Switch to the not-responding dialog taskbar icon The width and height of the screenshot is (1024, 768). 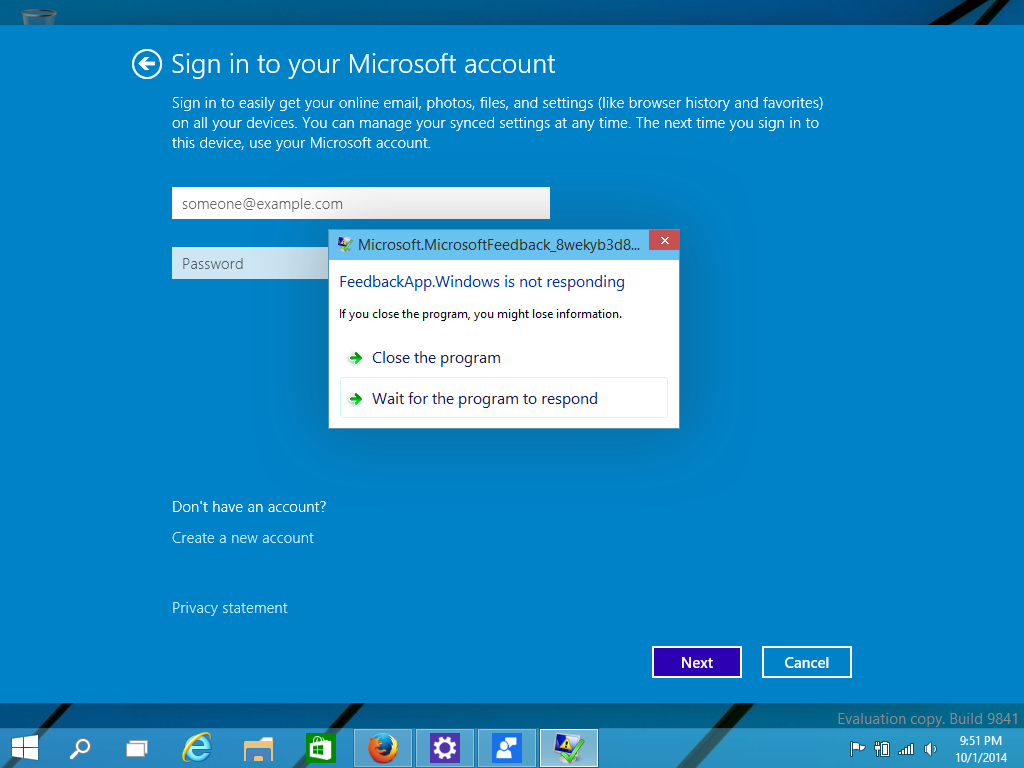(569, 748)
